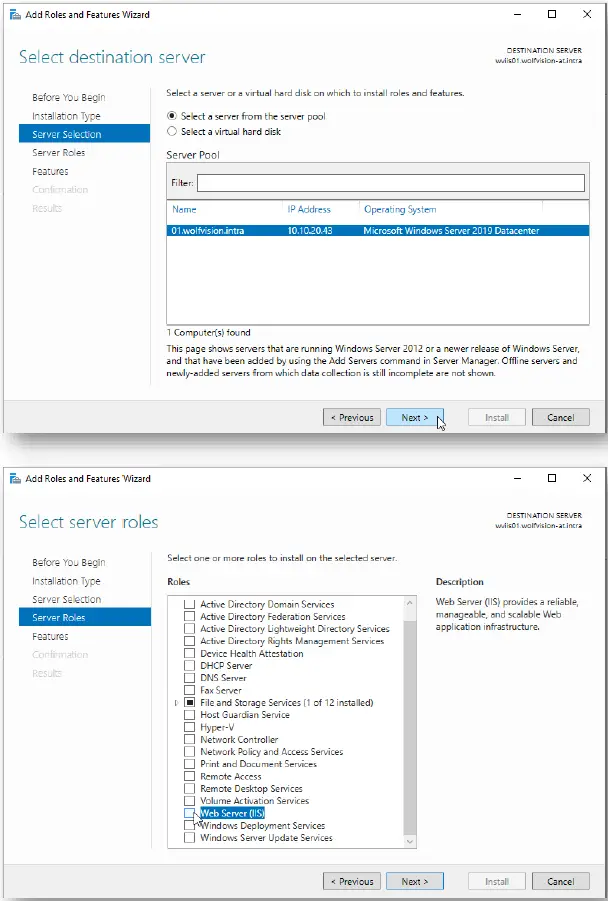Click the roles list scroll-down arrow
The width and height of the screenshot is (608, 901).
pos(409,842)
